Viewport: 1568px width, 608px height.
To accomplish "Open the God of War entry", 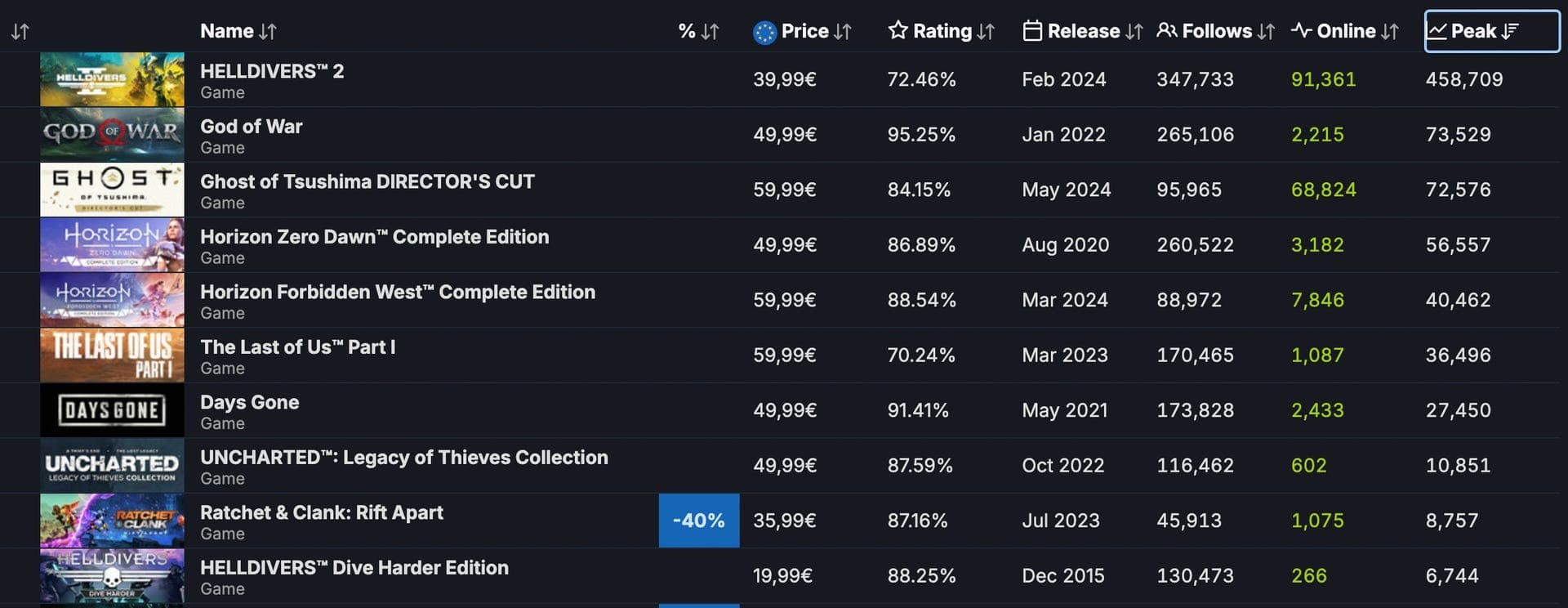I will pyautogui.click(x=251, y=127).
